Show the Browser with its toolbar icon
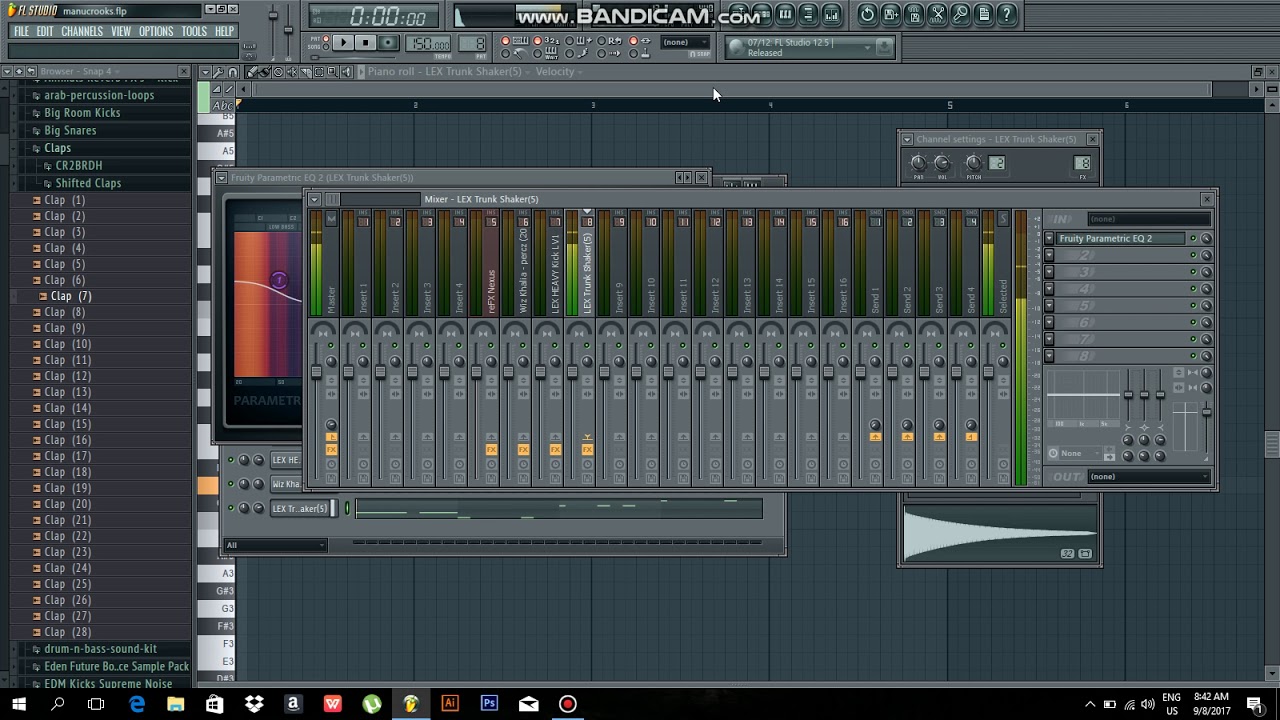 (808, 14)
